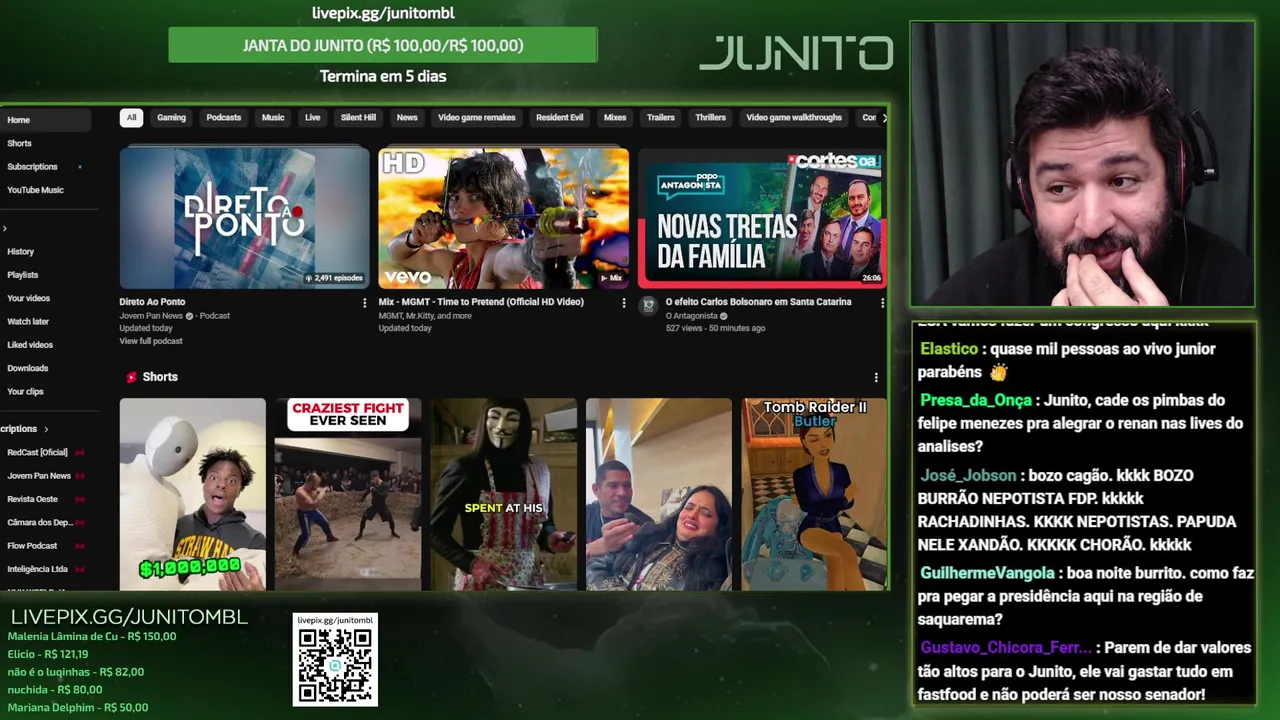
Task: Open the options menu for O efeito Carlos Bolsonaro
Action: 882,302
